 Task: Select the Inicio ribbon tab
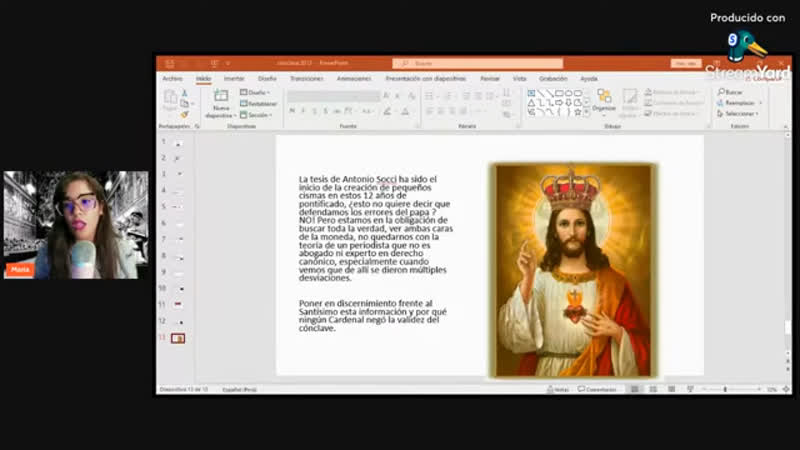pyautogui.click(x=204, y=79)
